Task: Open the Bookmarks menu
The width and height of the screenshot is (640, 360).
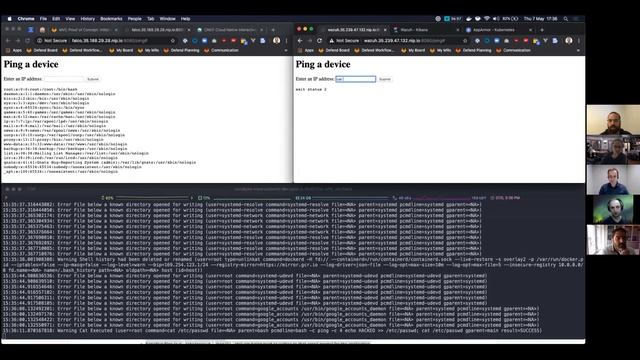Action: pyautogui.click(x=111, y=19)
